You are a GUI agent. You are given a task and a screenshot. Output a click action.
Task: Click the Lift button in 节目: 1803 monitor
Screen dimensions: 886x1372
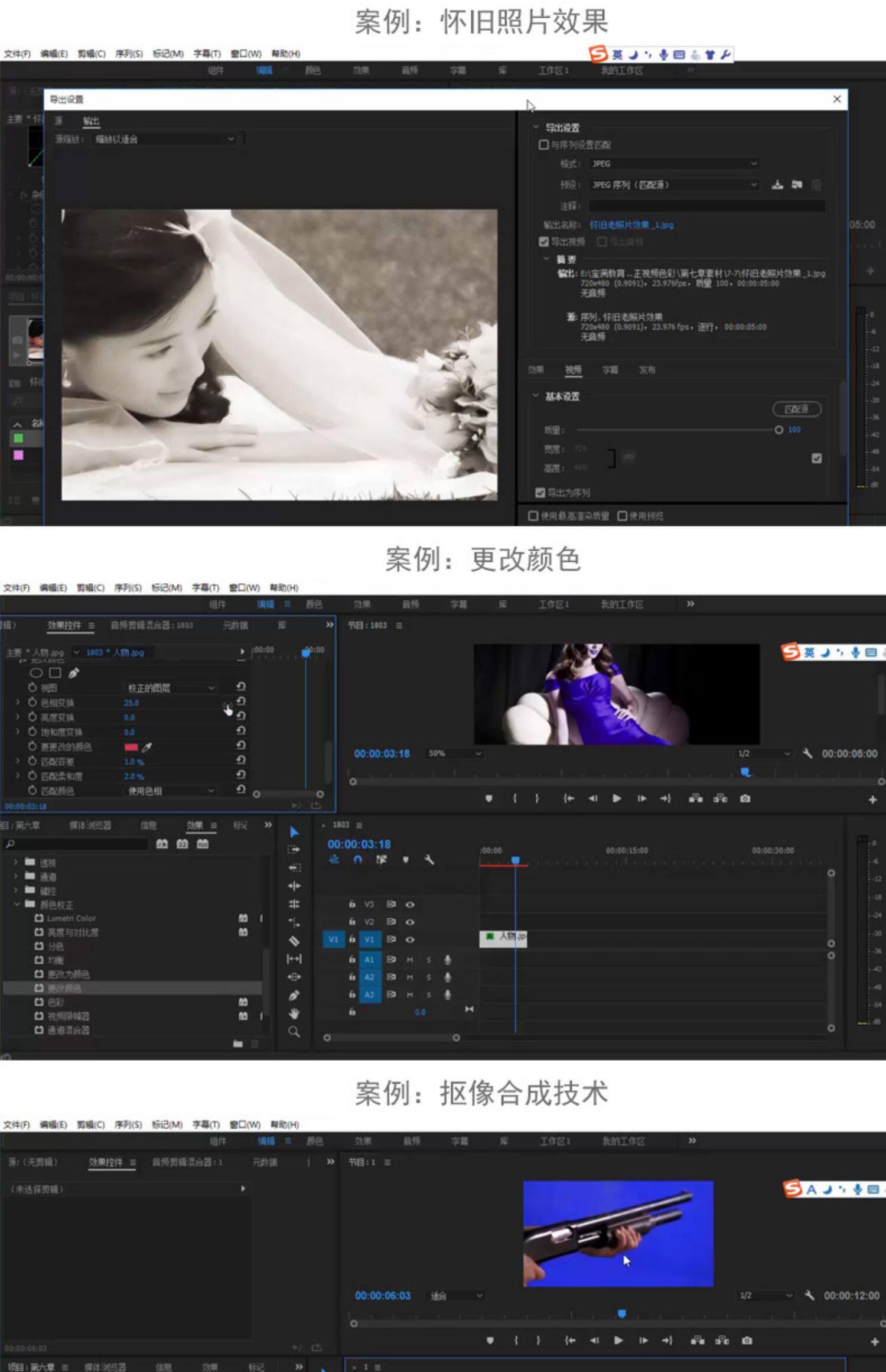coord(696,798)
